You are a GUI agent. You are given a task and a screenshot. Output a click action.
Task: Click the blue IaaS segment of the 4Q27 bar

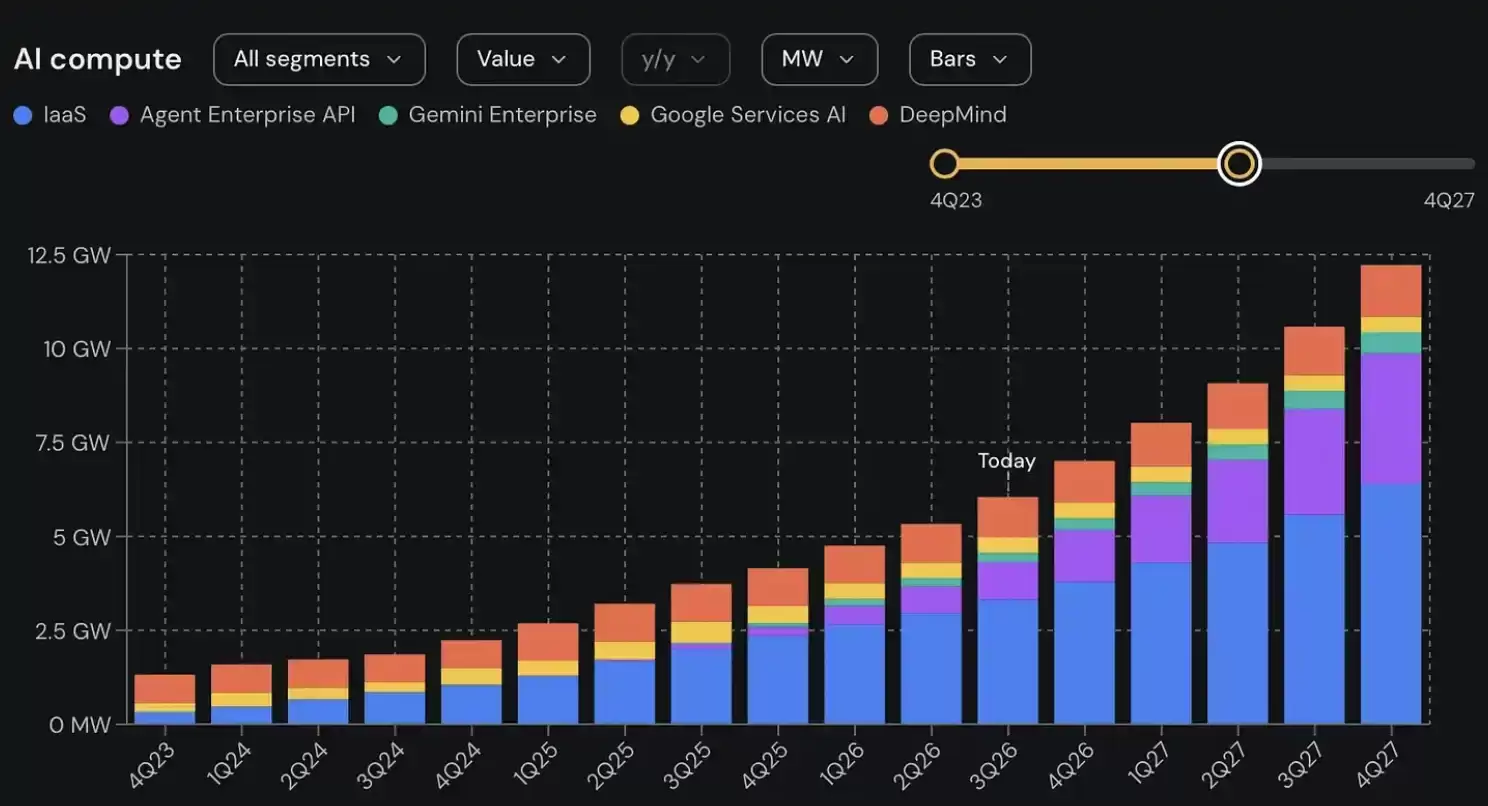(x=1391, y=604)
